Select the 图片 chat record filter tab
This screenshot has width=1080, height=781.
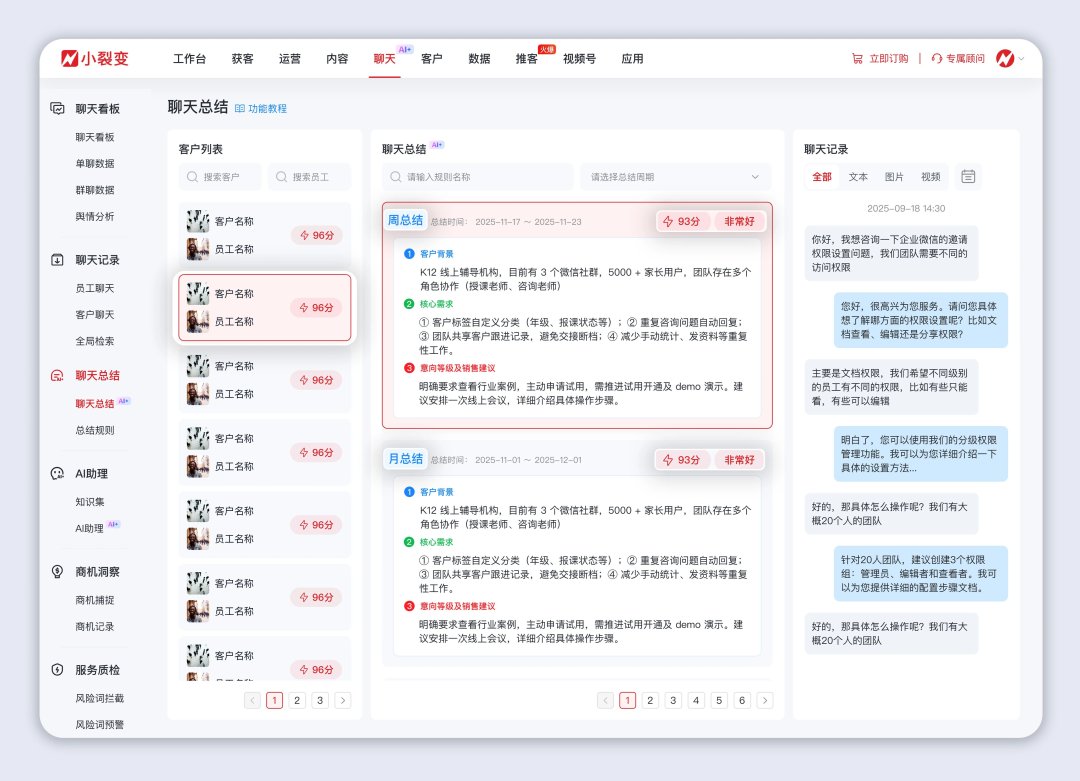click(x=894, y=177)
